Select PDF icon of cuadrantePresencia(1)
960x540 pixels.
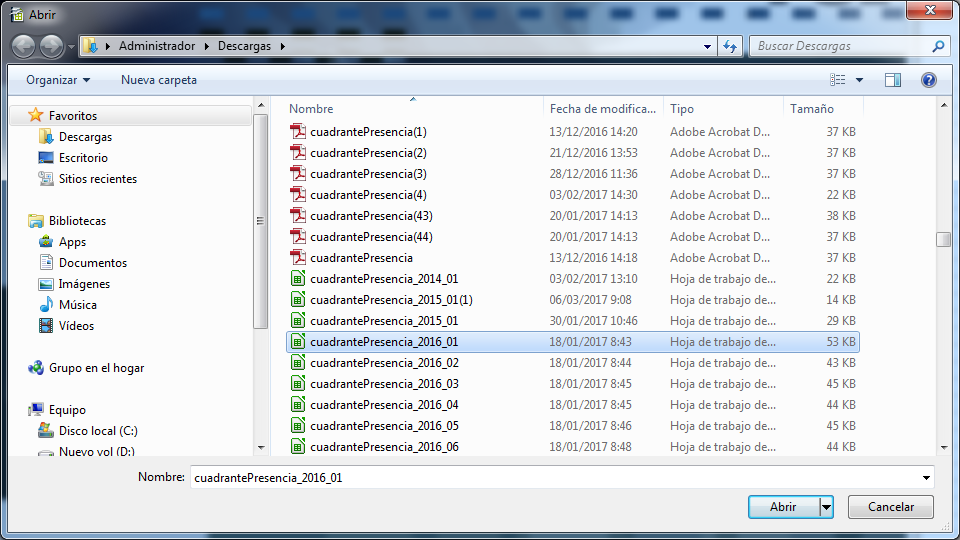[298, 132]
